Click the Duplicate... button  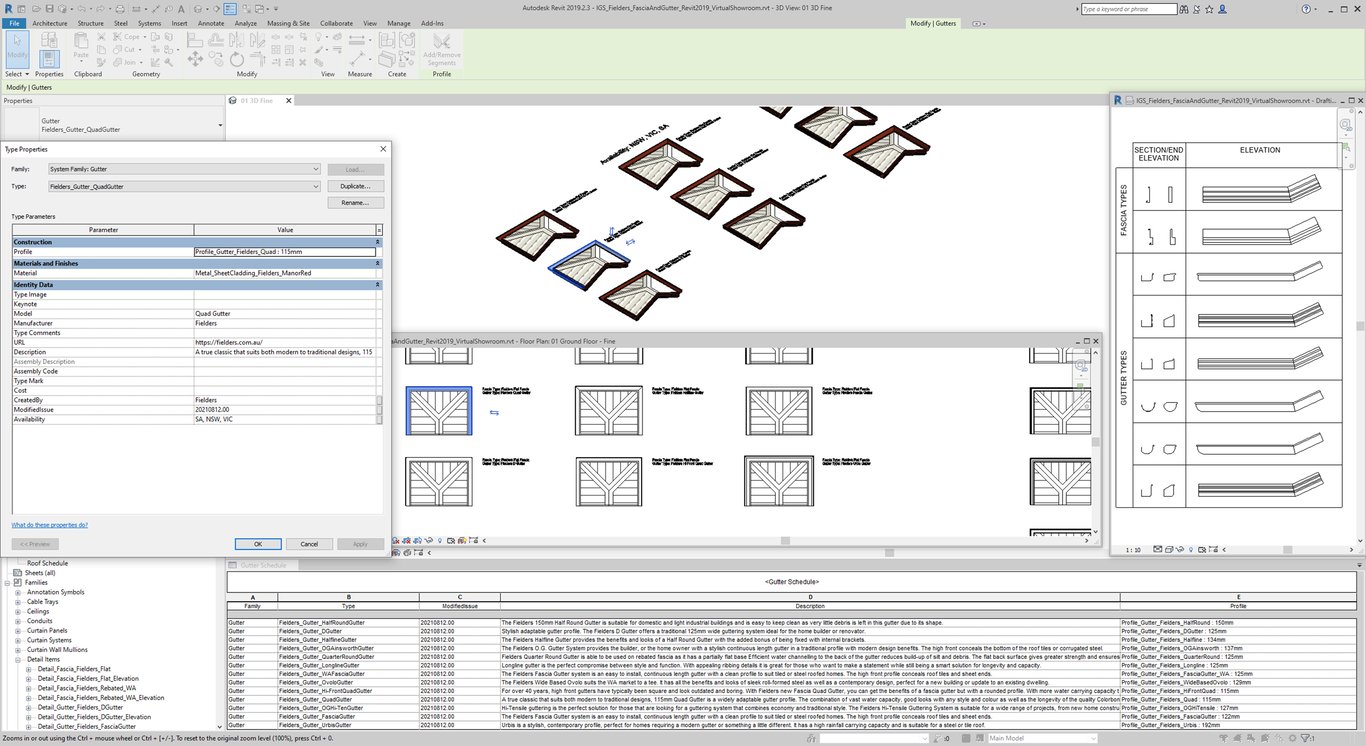pos(355,186)
